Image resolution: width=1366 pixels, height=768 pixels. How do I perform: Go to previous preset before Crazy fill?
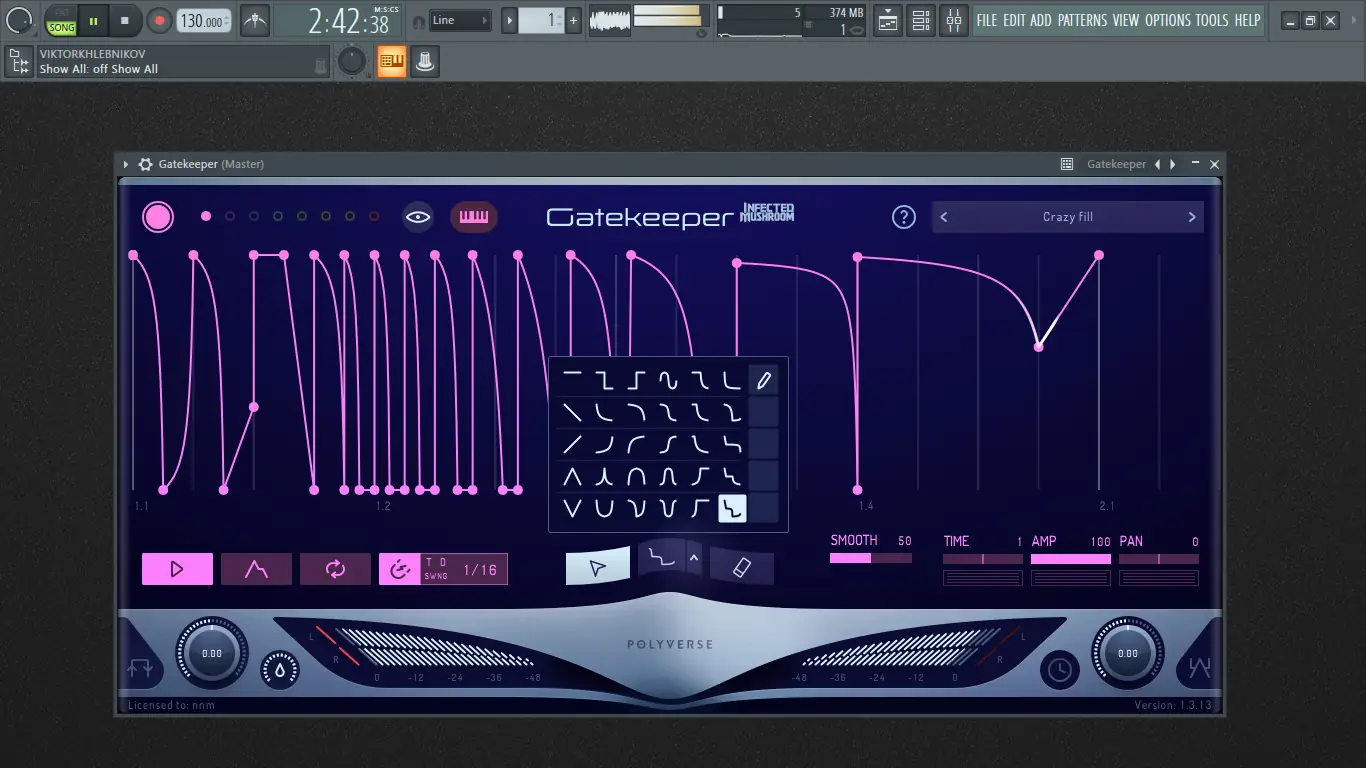(x=944, y=217)
